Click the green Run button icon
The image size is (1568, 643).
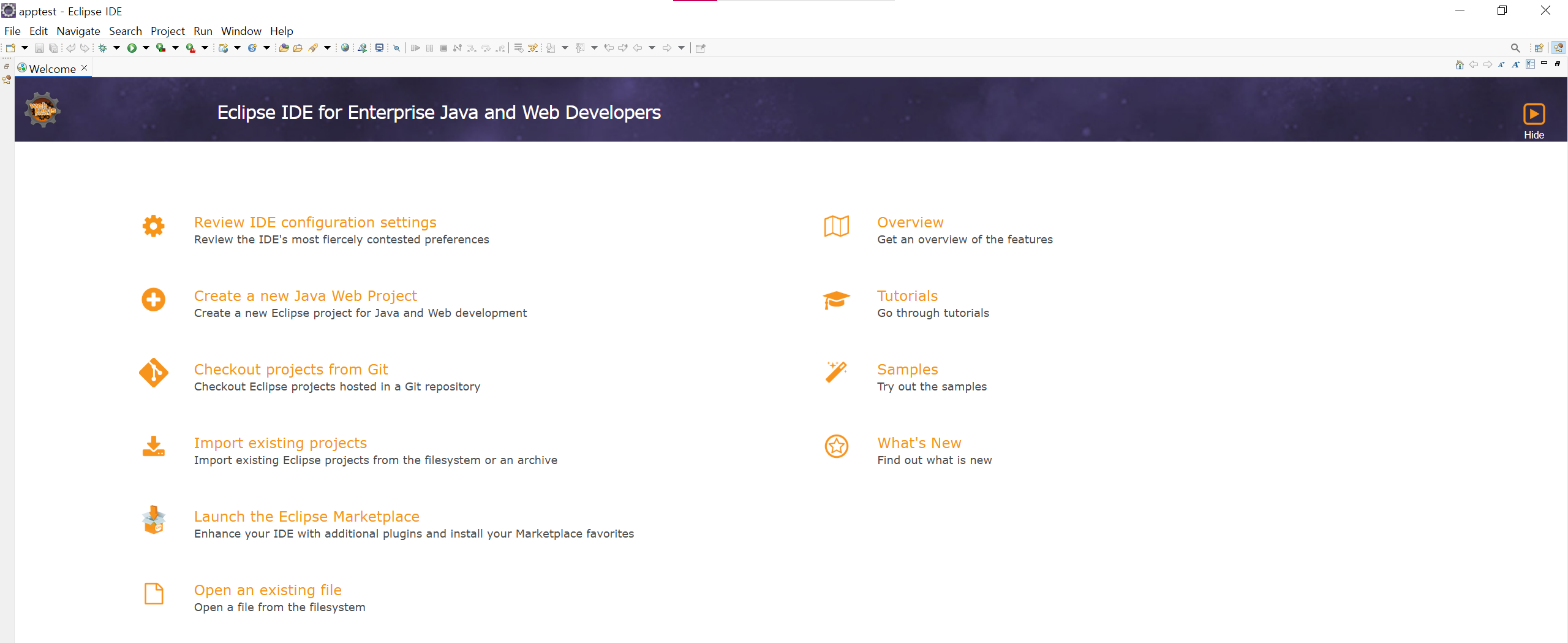(x=132, y=48)
